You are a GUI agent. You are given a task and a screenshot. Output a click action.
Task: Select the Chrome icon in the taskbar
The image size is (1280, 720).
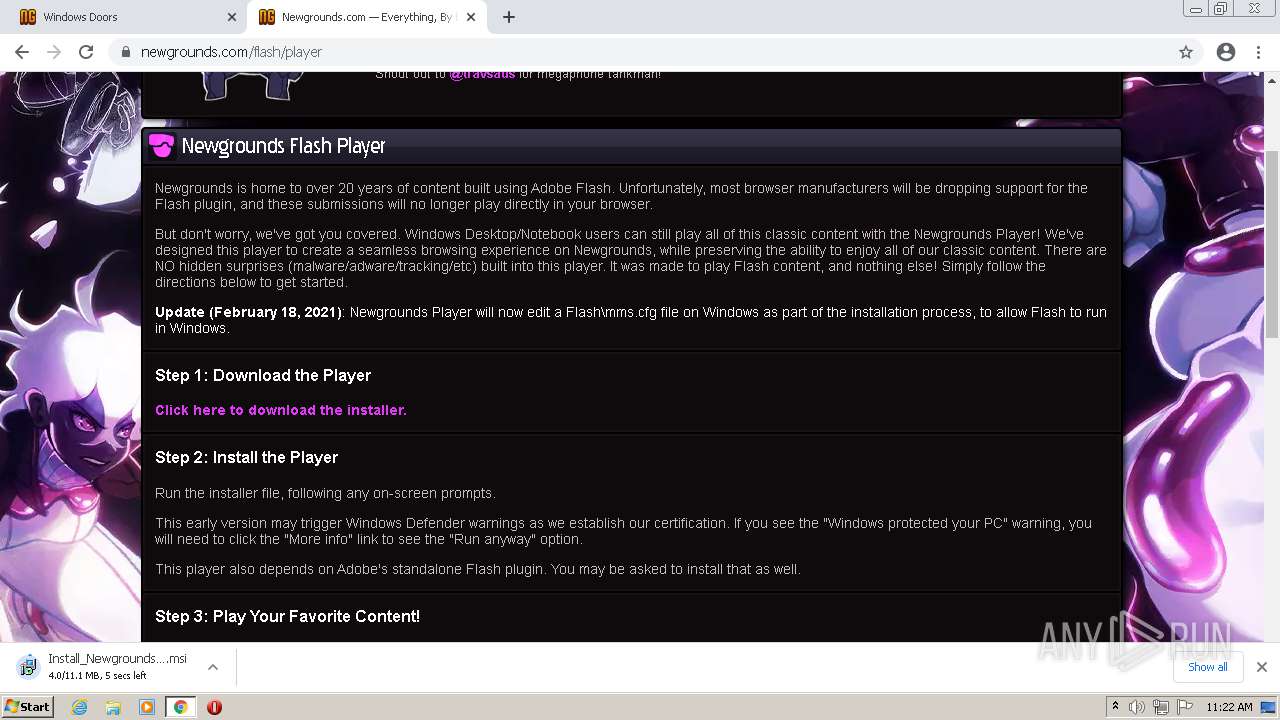[180, 707]
